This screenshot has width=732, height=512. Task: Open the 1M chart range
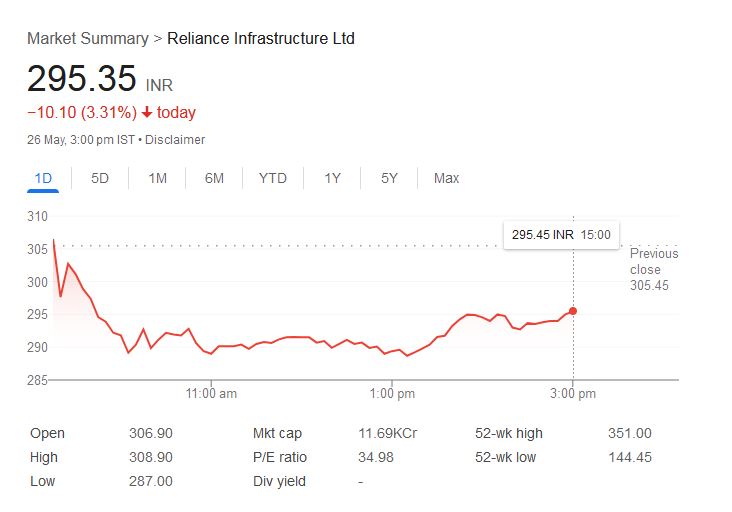(157, 178)
